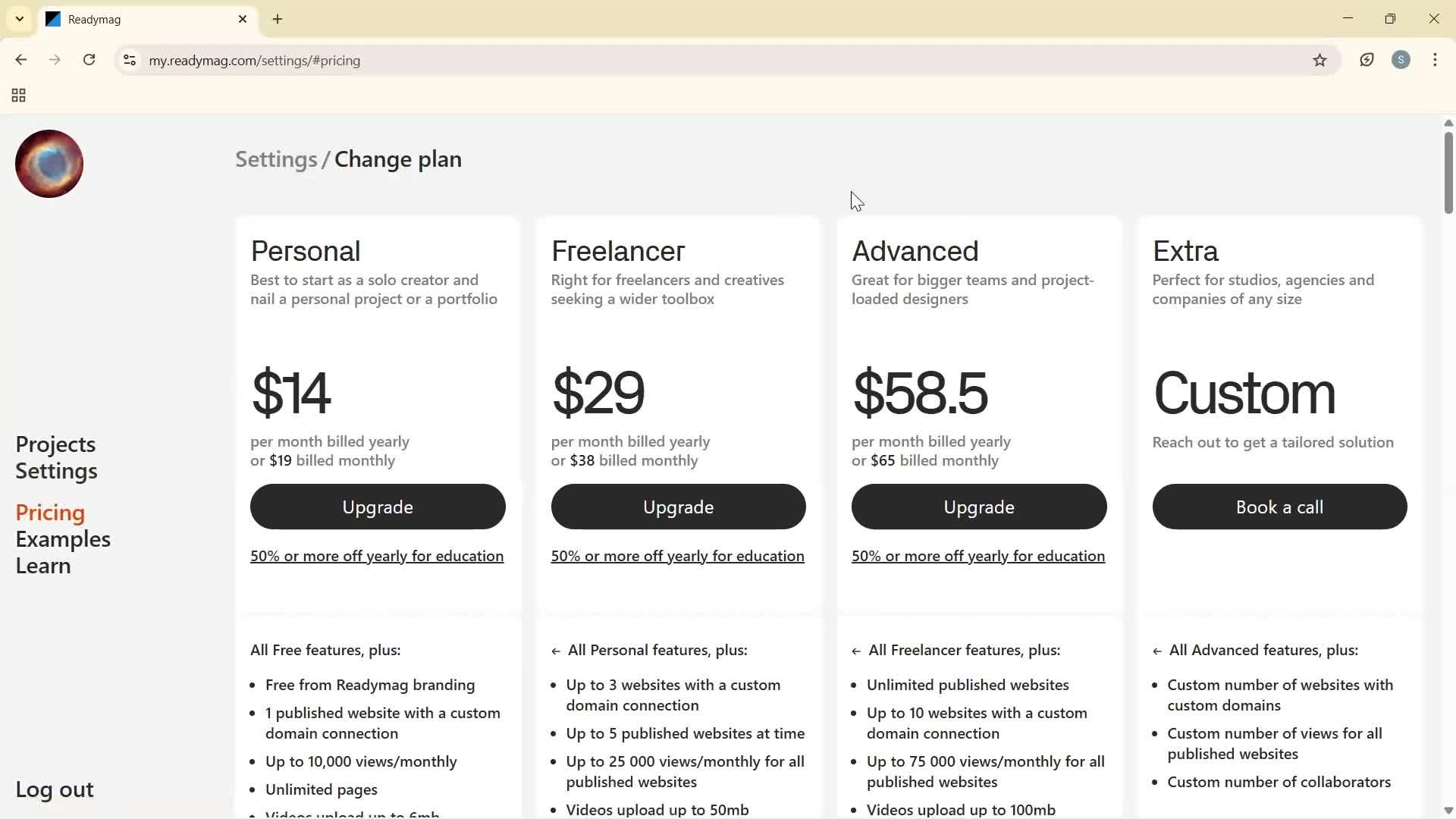Open the Chrome three-dot menu

pyautogui.click(x=1435, y=60)
